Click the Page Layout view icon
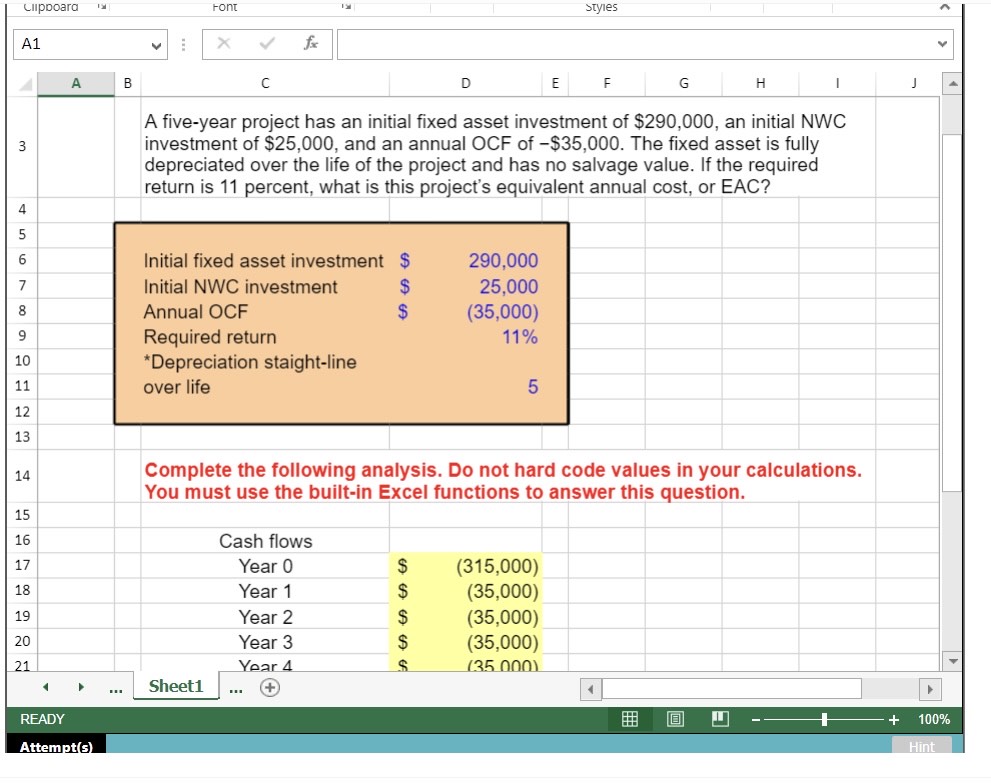 click(x=675, y=719)
